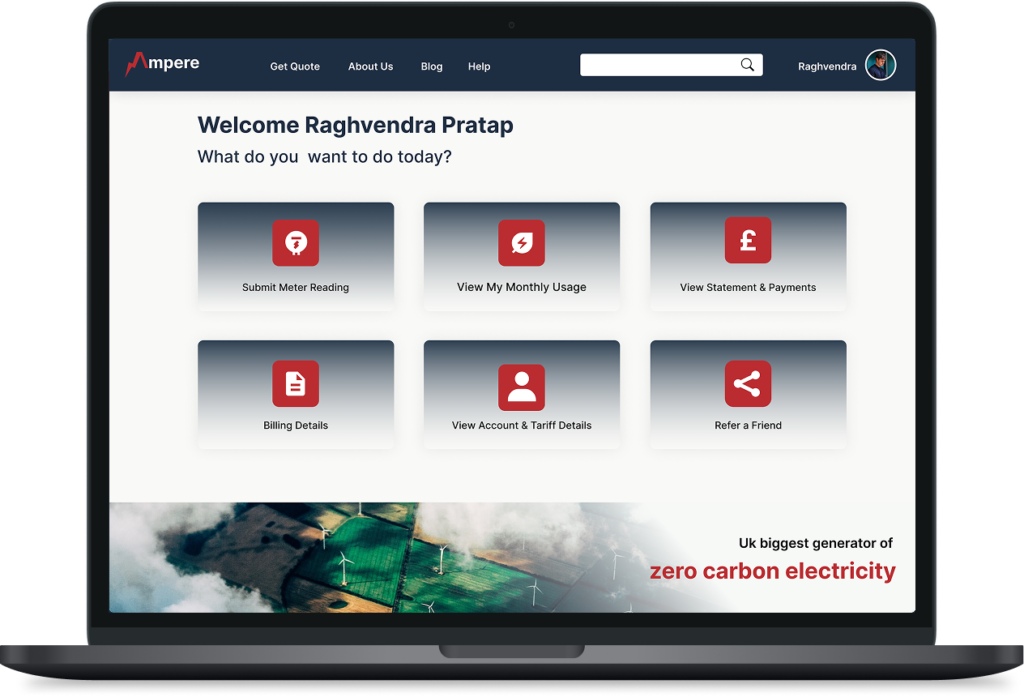
Task: Focus the search input field
Action: tap(671, 65)
